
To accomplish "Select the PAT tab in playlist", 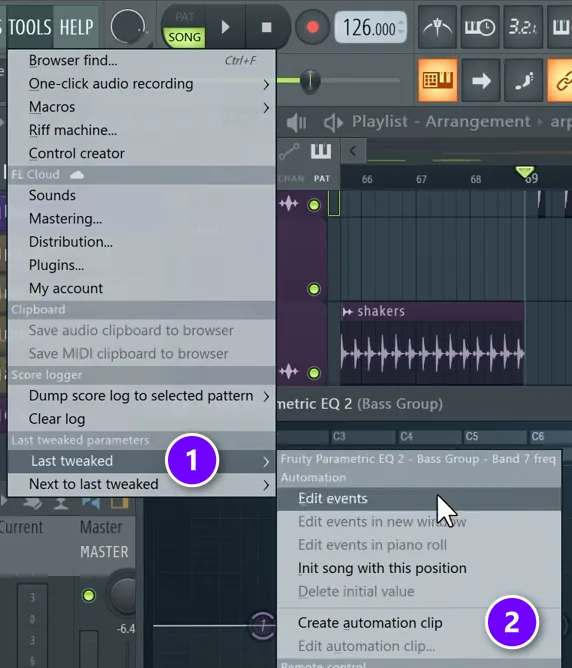I will pyautogui.click(x=322, y=179).
